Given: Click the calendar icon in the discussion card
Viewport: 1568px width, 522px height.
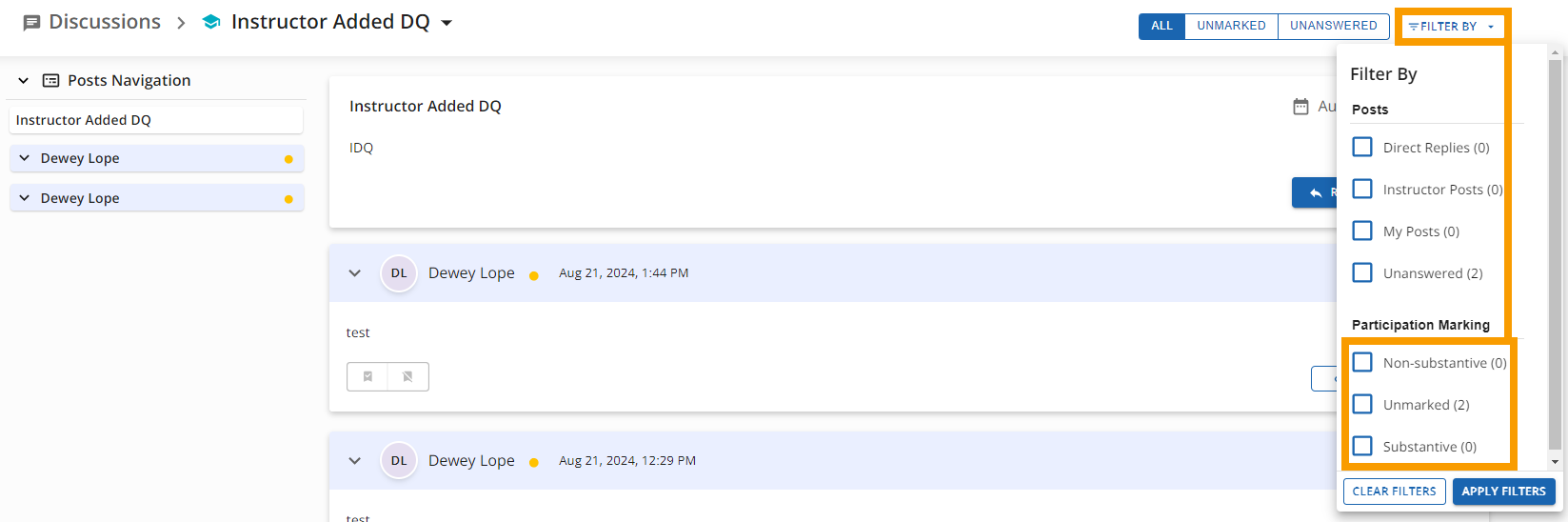Looking at the screenshot, I should coord(1300,107).
